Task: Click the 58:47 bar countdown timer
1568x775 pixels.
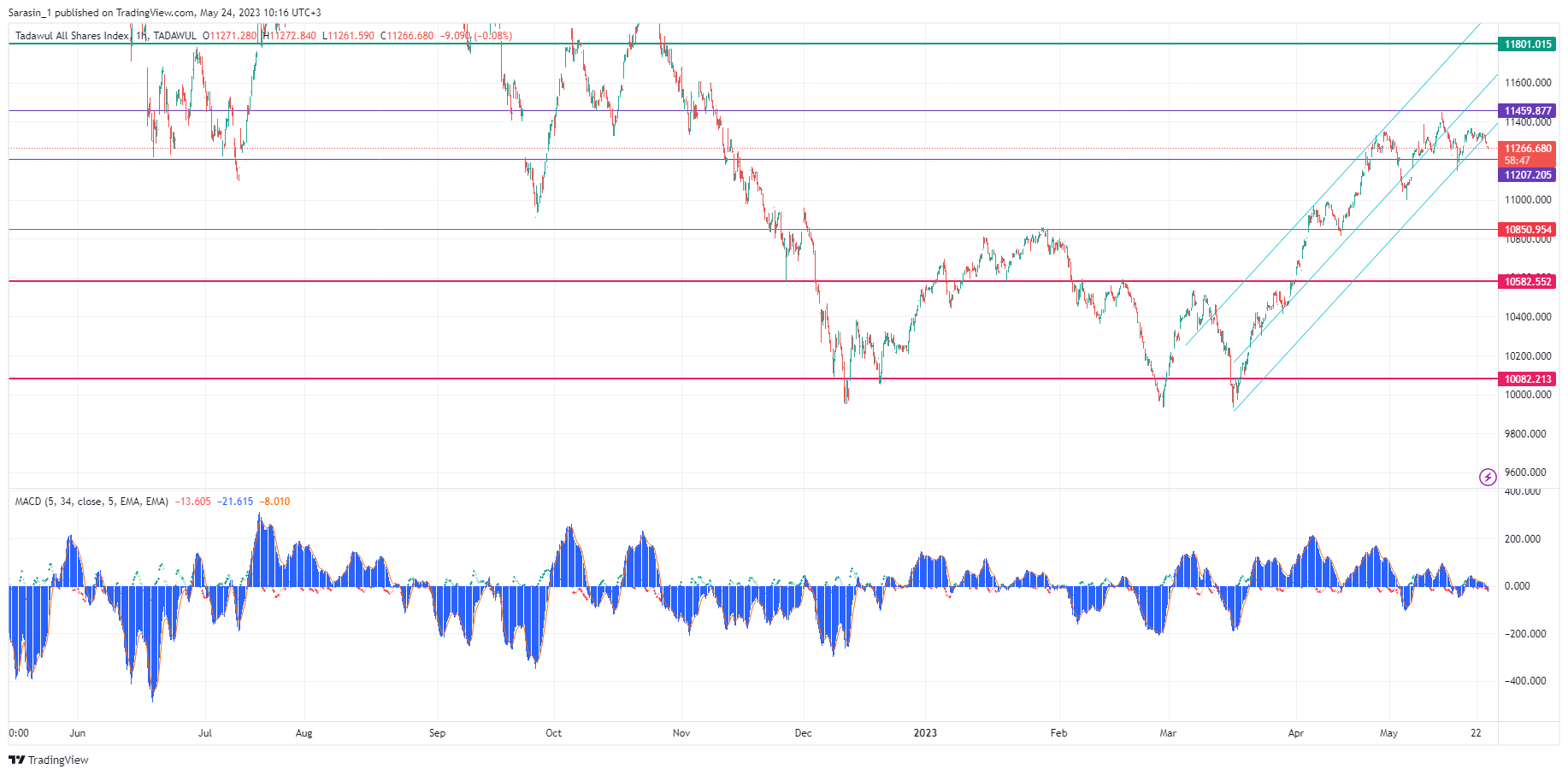Action: (1518, 161)
